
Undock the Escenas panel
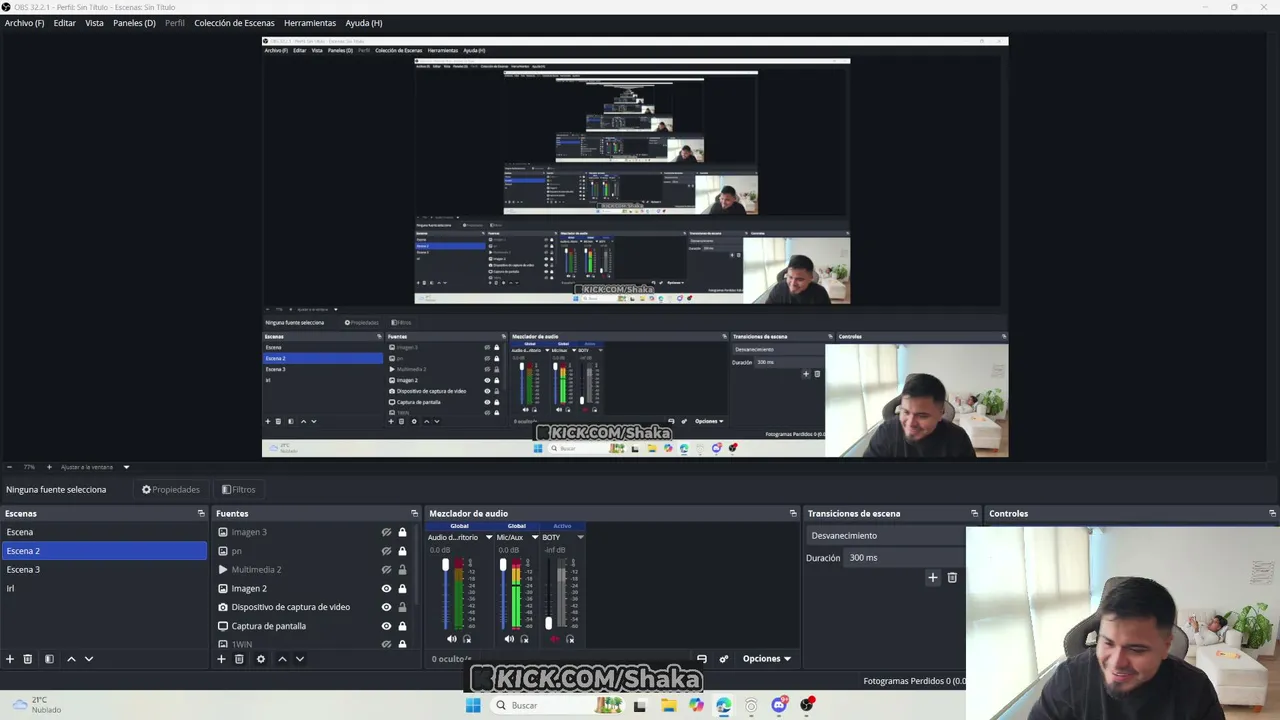pos(201,514)
